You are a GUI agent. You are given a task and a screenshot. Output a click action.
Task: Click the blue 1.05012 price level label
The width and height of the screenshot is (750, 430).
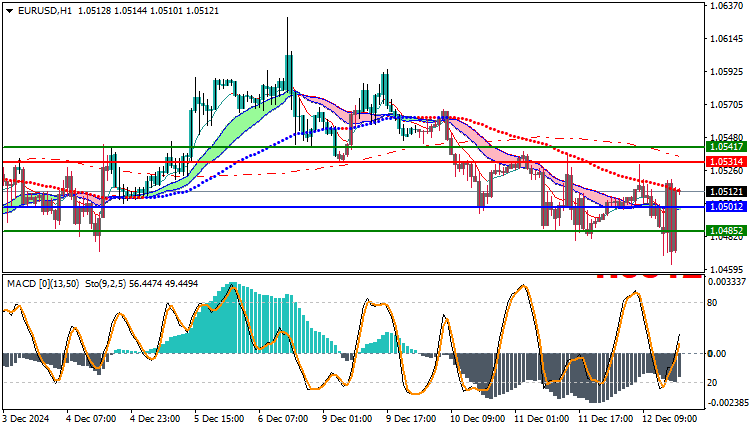coord(727,207)
